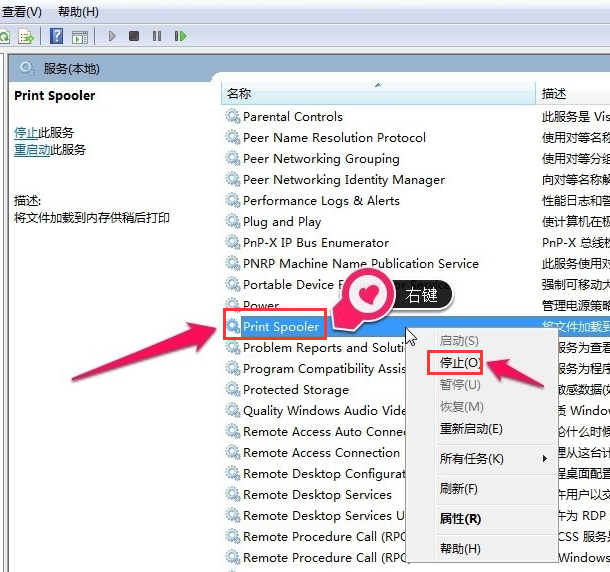Click the Pause Service toolbar icon
This screenshot has width=610, height=572.
[x=157, y=36]
